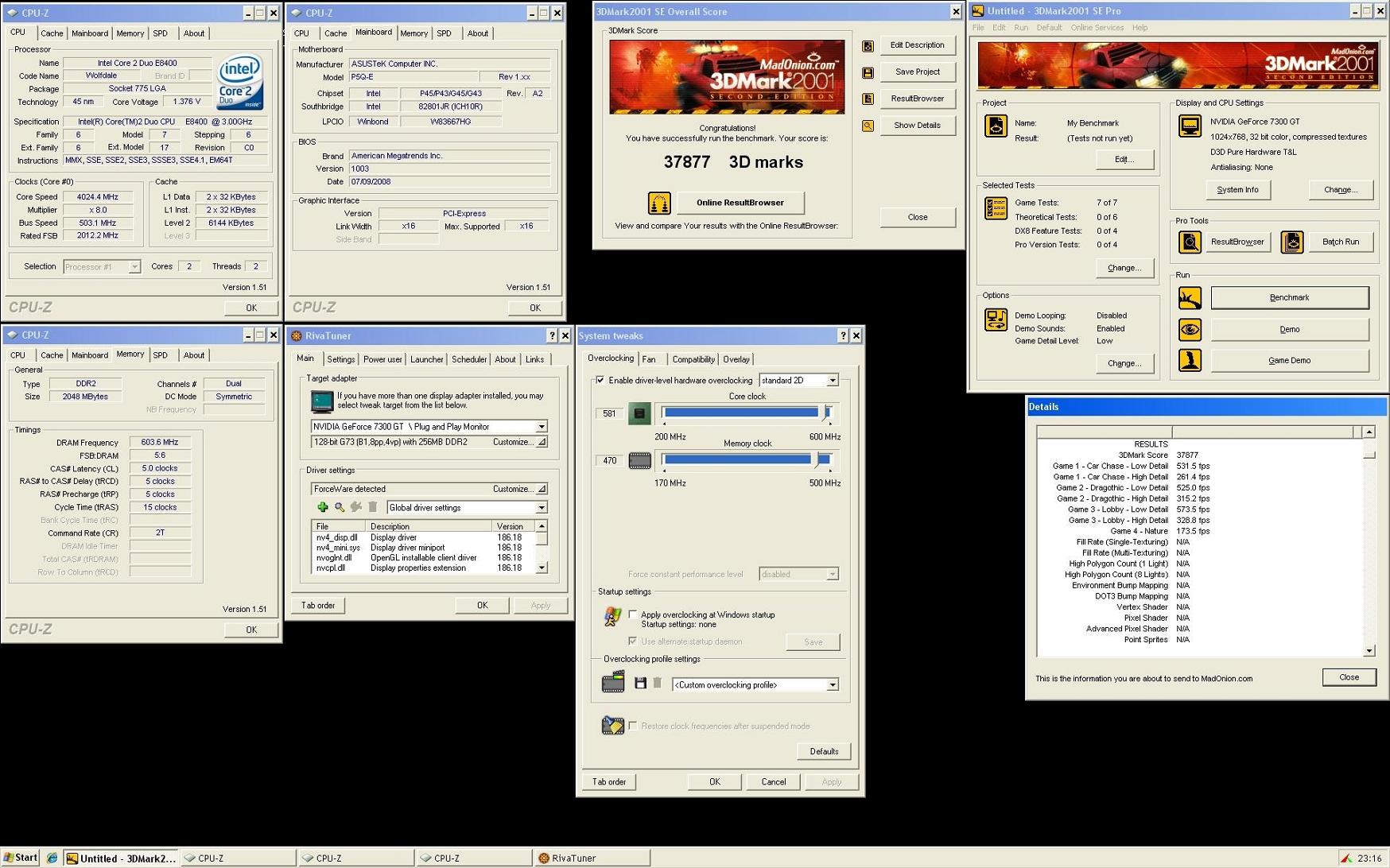Click the trash delete icon in RivaTuner's Driver settings
This screenshot has height=868, width=1390.
[373, 507]
